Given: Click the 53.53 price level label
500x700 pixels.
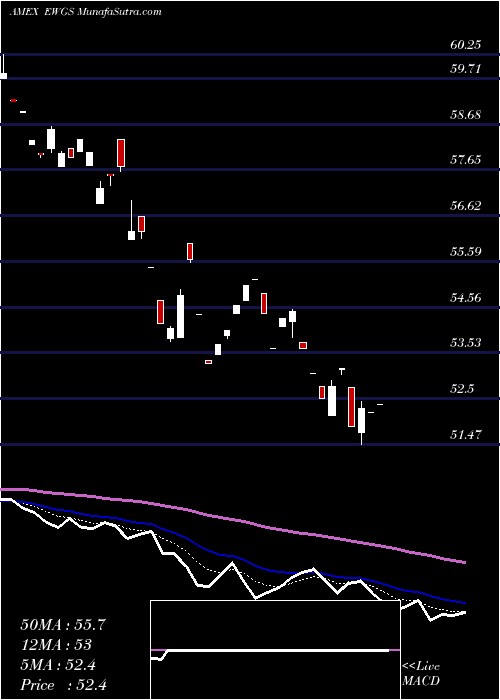Looking at the screenshot, I should [x=466, y=343].
